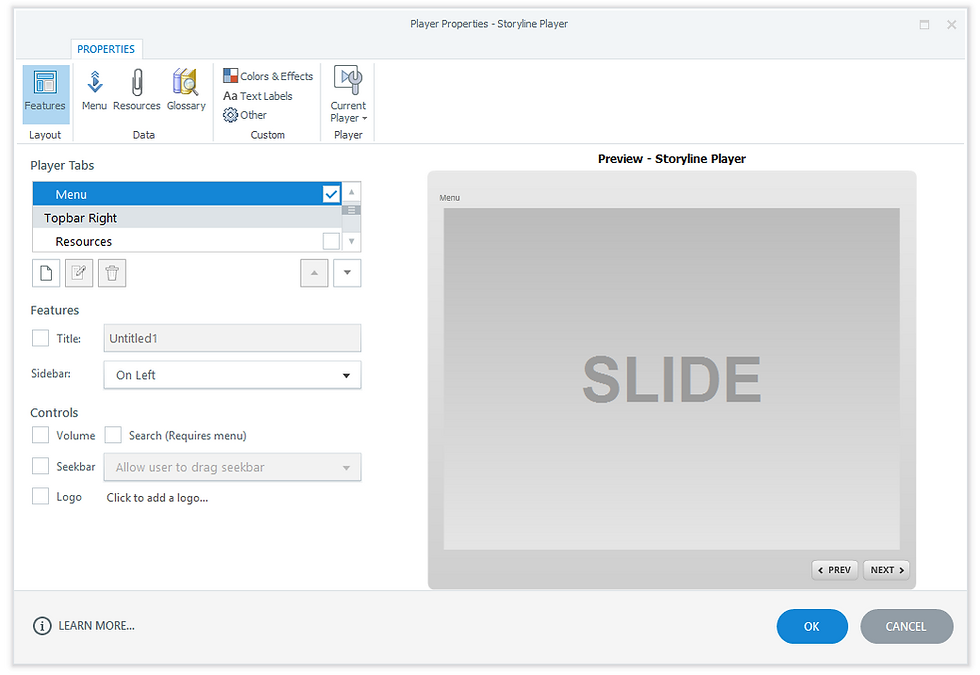Open the Features layout icon

[45, 92]
